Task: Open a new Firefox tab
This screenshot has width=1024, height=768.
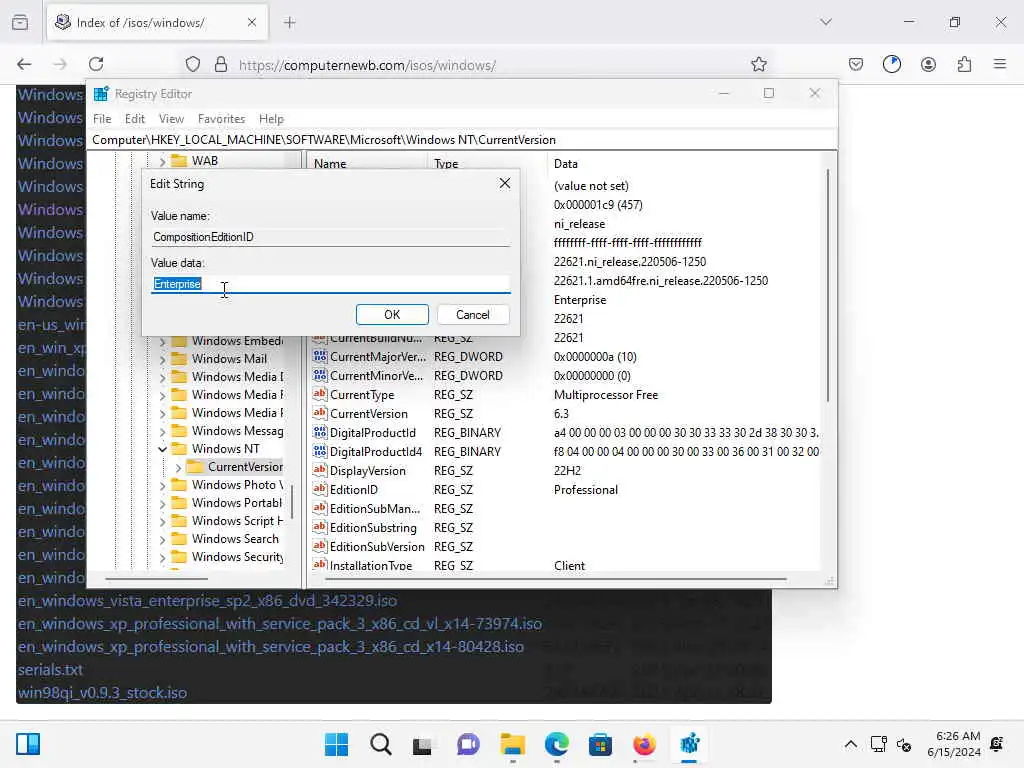Action: click(x=289, y=23)
